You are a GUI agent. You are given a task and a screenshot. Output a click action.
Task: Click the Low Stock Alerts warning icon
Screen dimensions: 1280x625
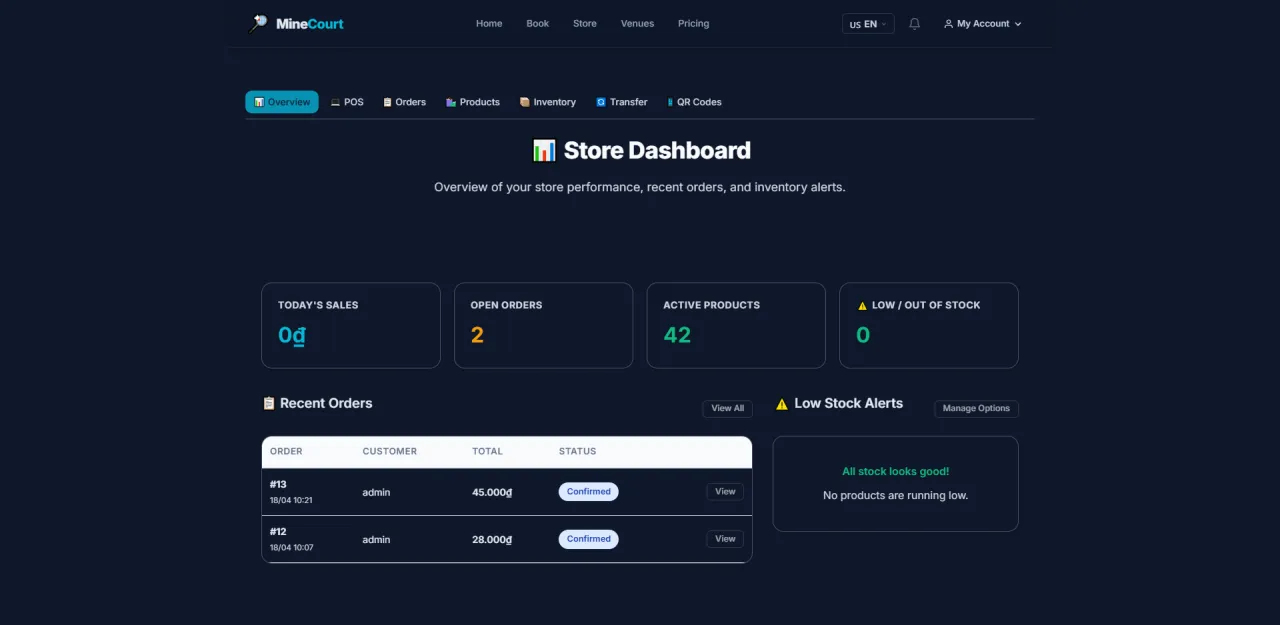782,404
